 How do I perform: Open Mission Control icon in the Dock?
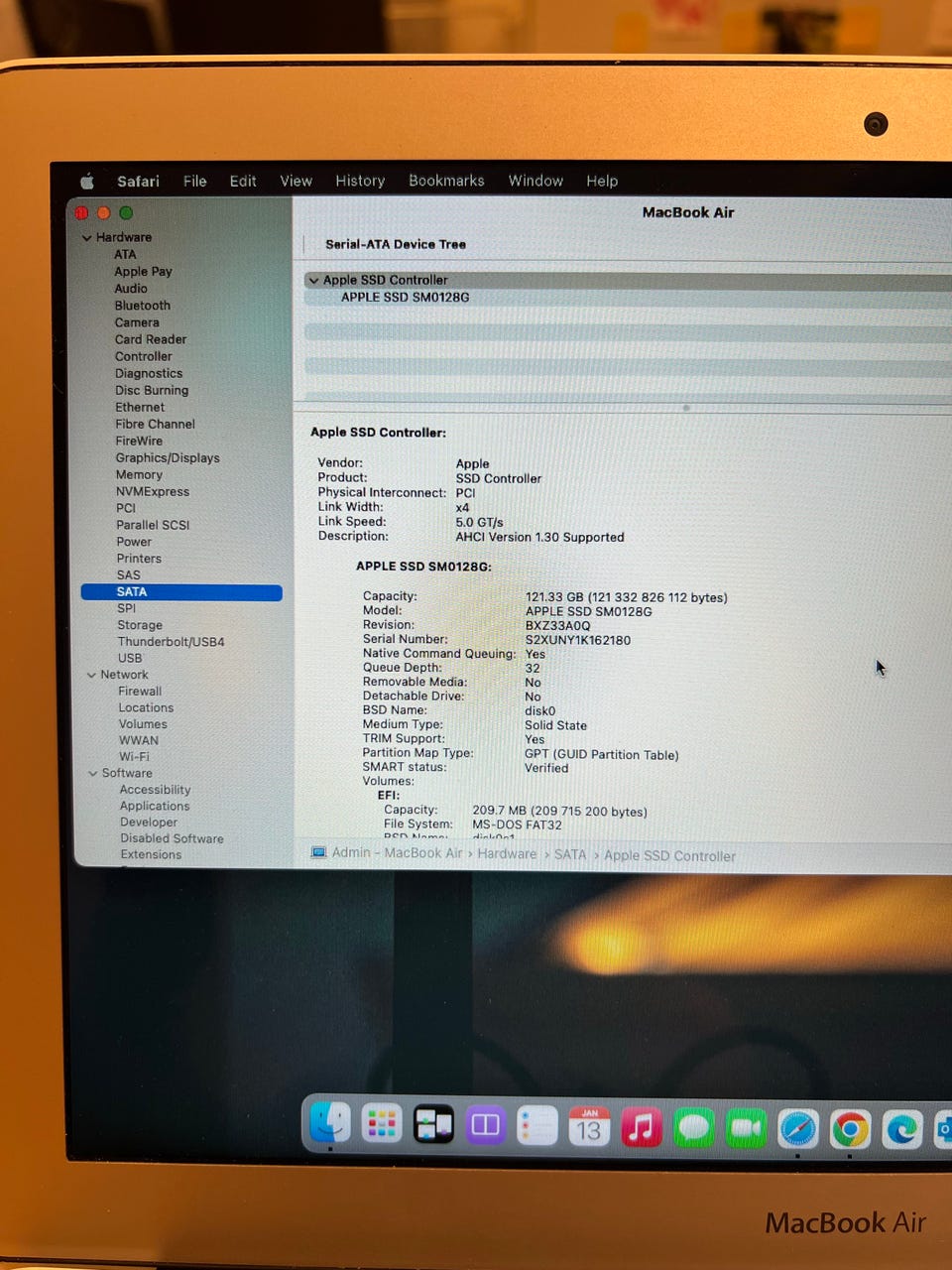(433, 1125)
